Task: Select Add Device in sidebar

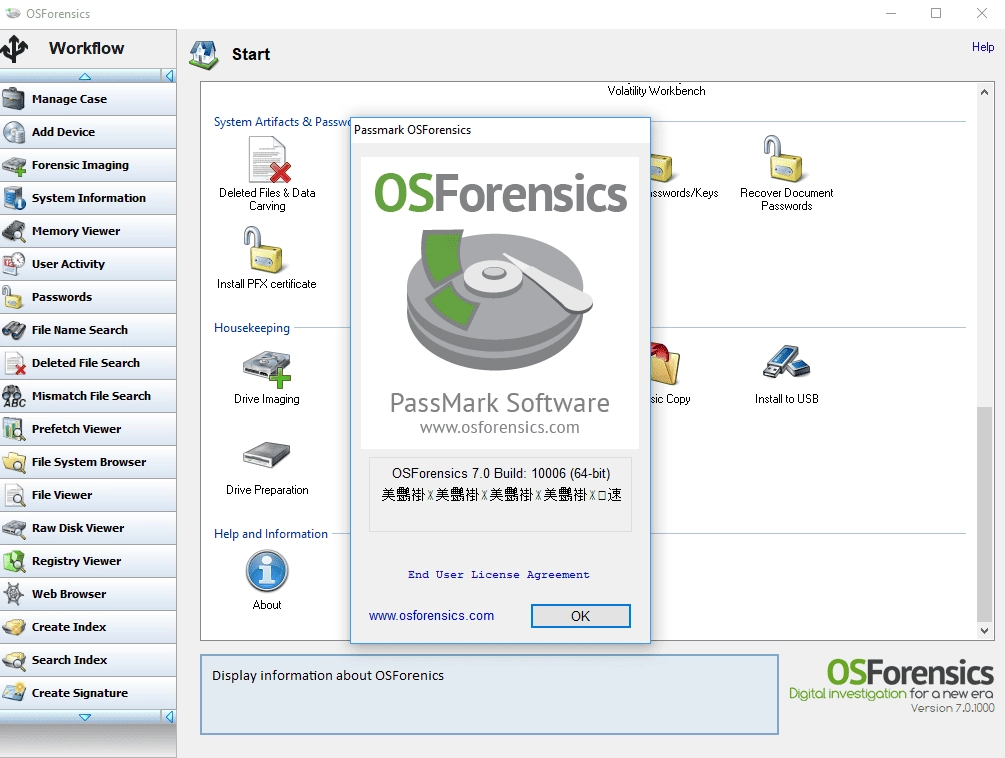Action: pos(88,132)
